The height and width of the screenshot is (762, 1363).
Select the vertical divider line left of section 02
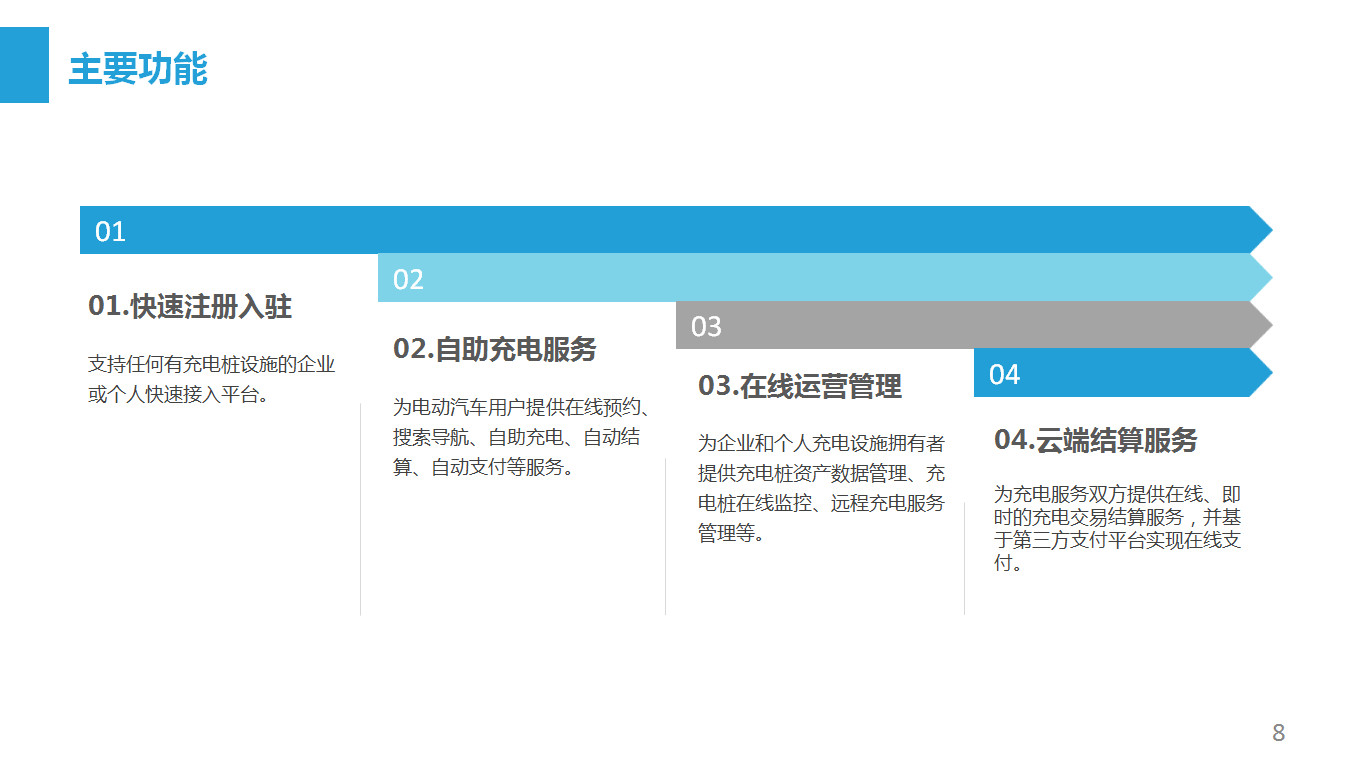360,510
